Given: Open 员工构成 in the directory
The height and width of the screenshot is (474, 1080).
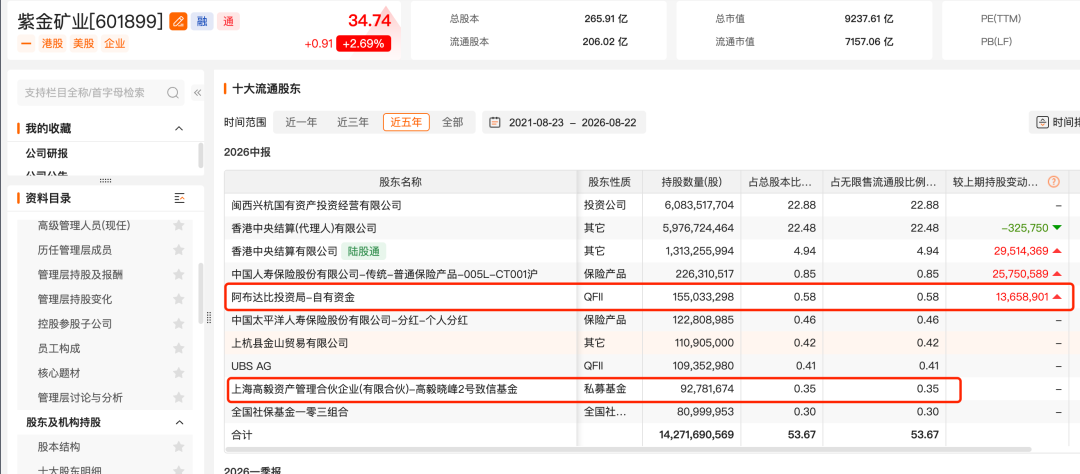Looking at the screenshot, I should pos(59,348).
